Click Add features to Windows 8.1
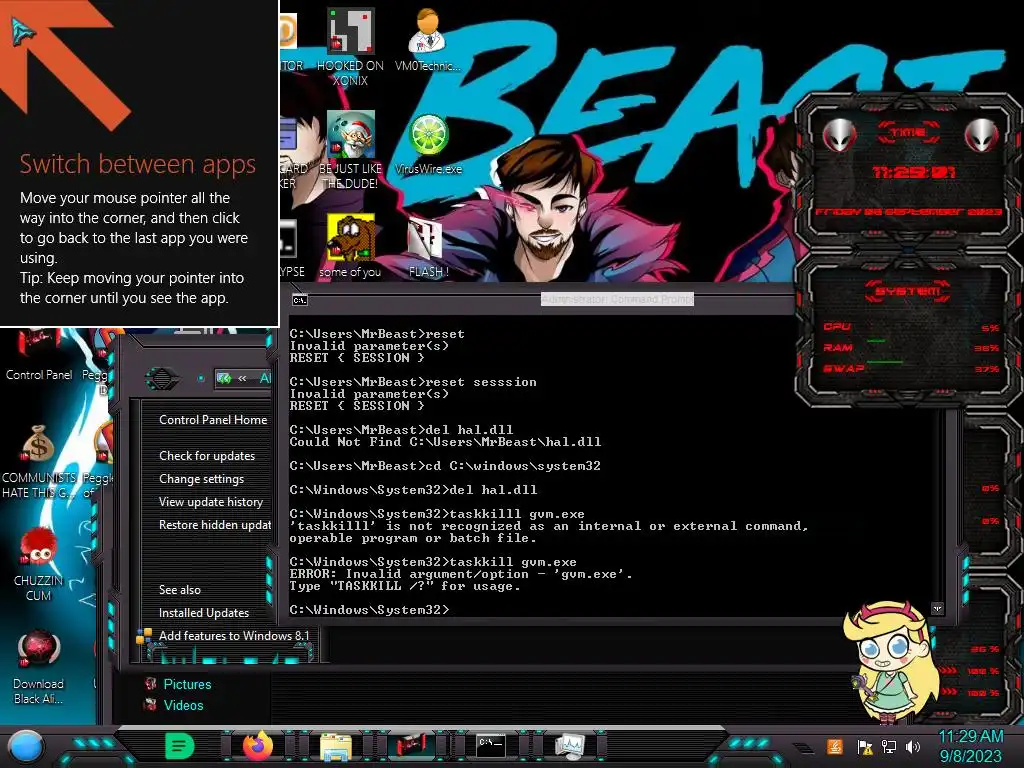The image size is (1024, 768). pyautogui.click(x=234, y=635)
